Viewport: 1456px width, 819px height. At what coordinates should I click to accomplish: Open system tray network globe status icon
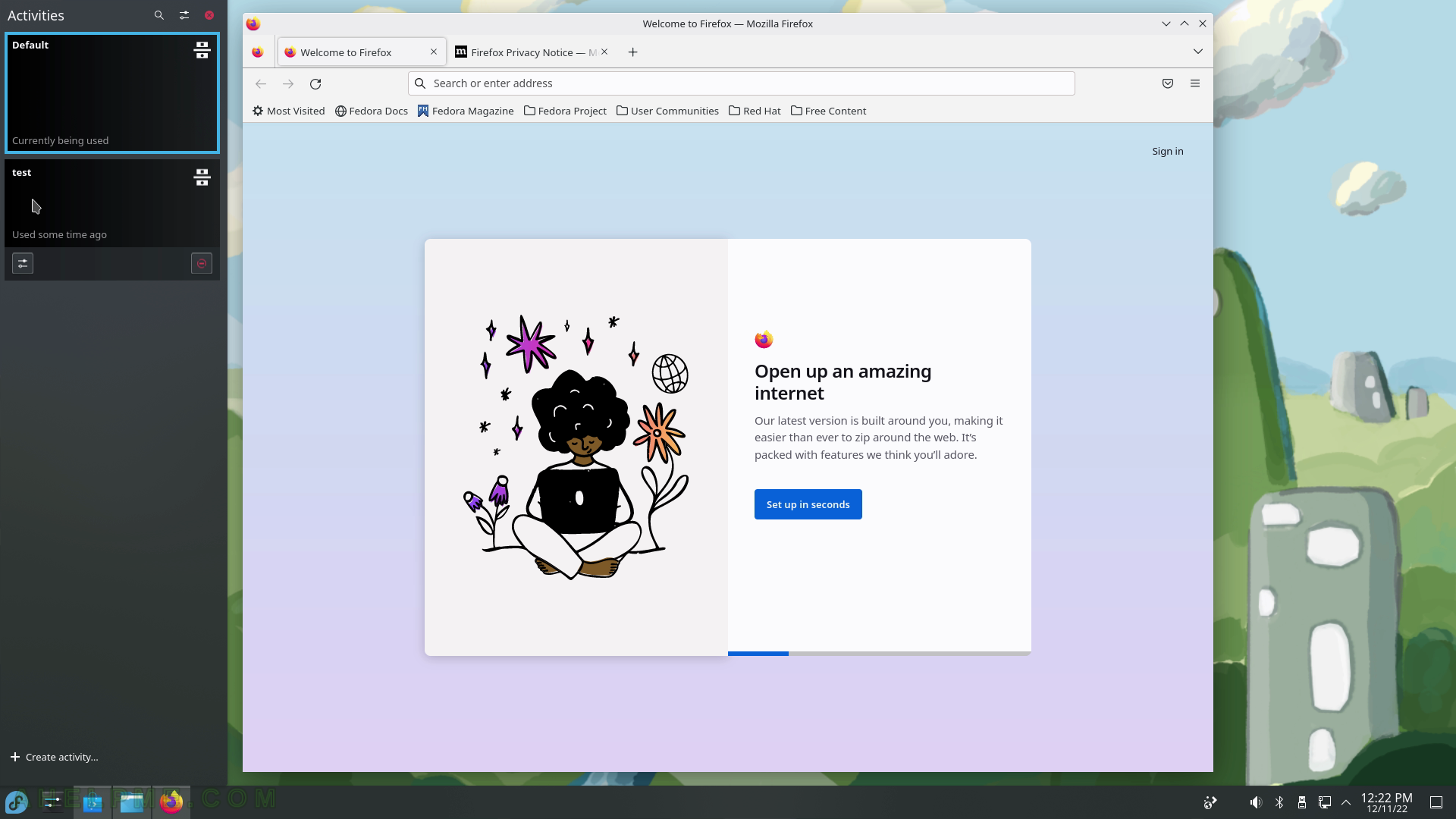(x=1210, y=802)
